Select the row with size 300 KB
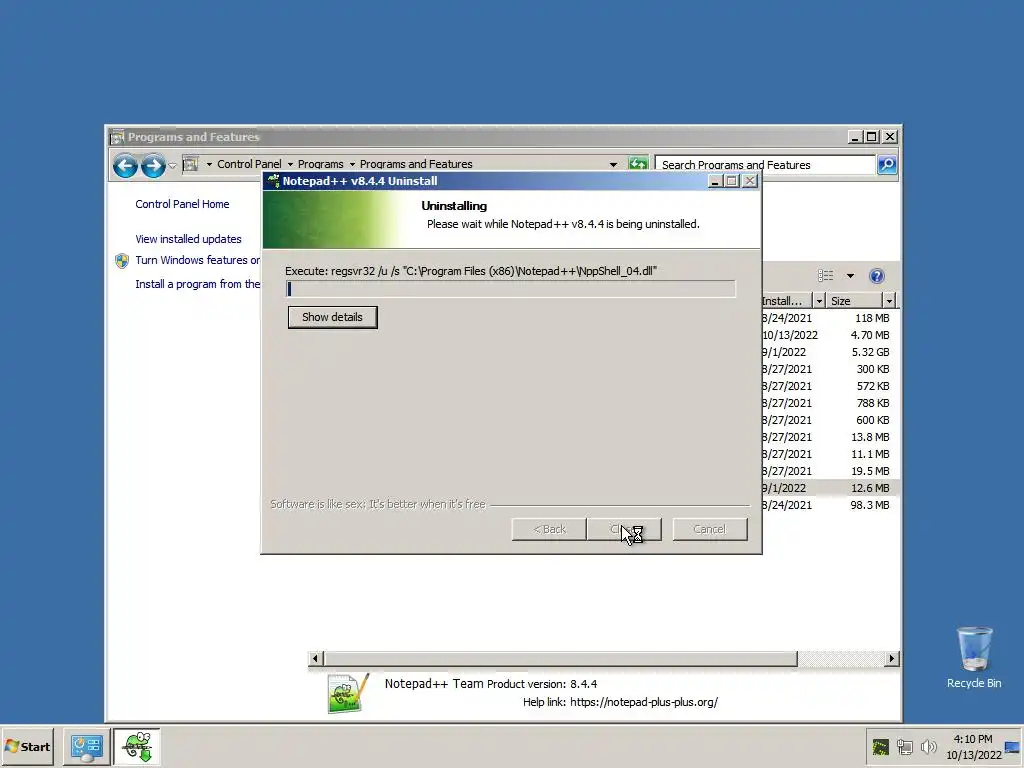 (x=829, y=369)
